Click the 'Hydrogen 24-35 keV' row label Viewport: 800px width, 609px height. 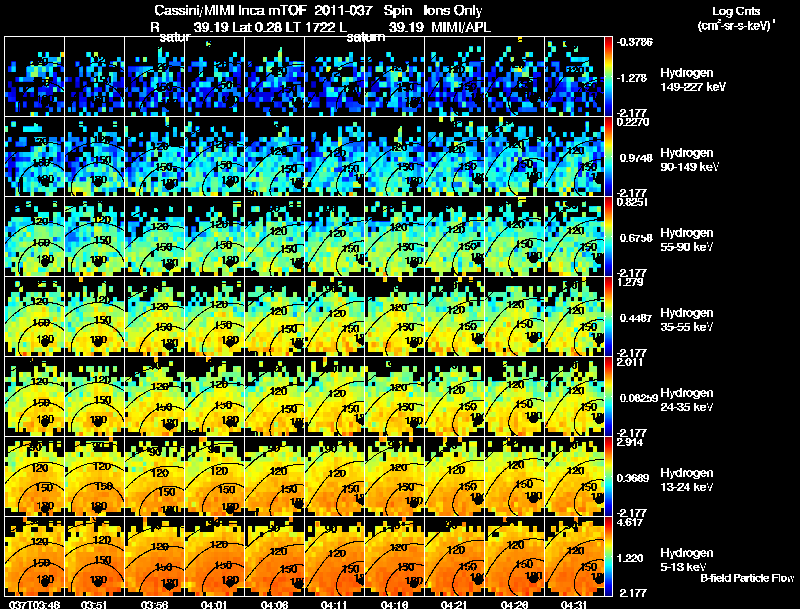coord(687,400)
